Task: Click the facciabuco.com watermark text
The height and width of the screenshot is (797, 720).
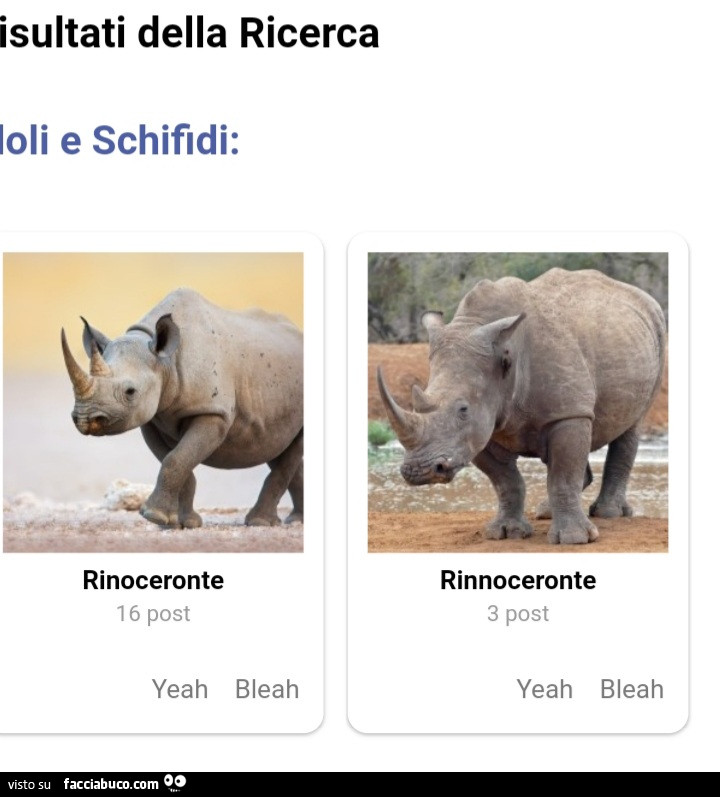Action: [111, 784]
